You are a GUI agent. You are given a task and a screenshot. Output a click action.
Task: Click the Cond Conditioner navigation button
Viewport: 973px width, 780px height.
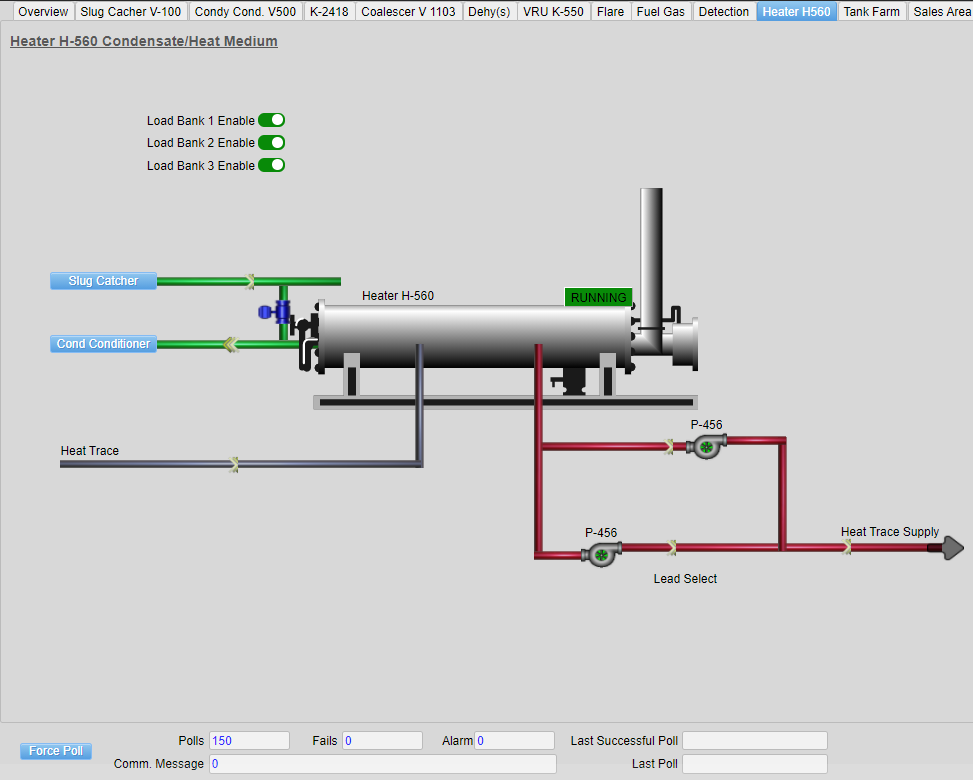tap(103, 344)
